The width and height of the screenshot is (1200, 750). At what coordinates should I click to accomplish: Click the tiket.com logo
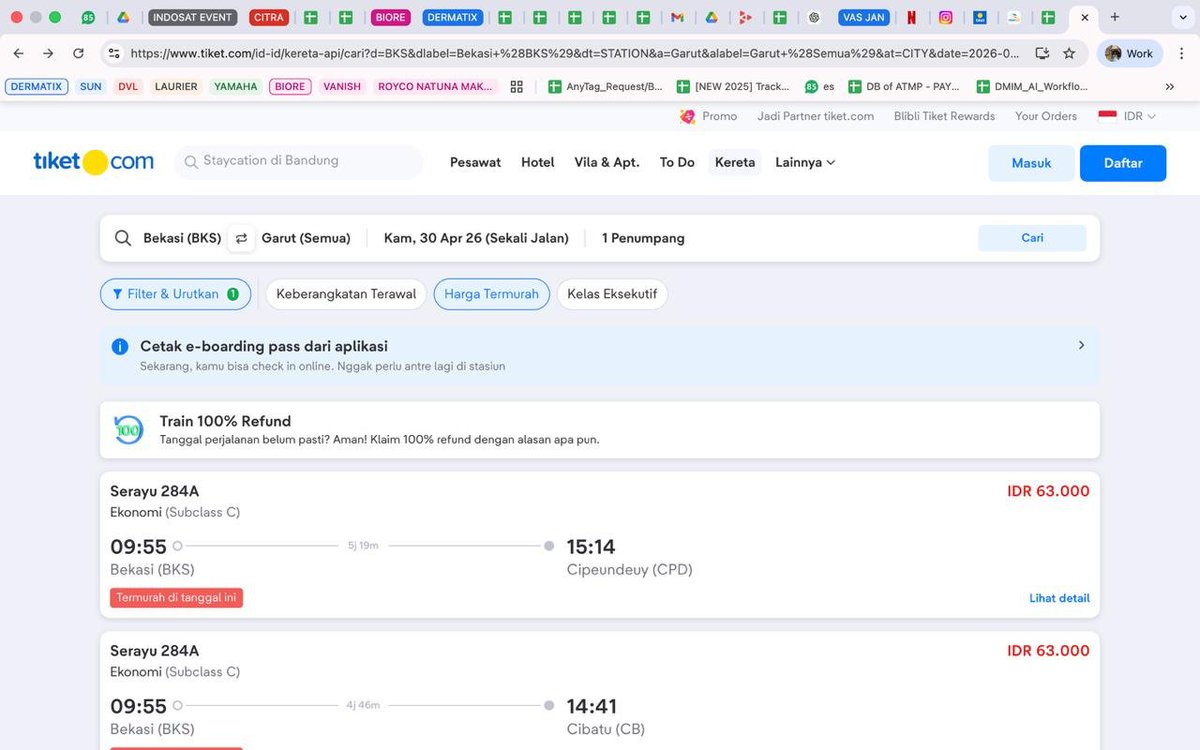tap(93, 162)
